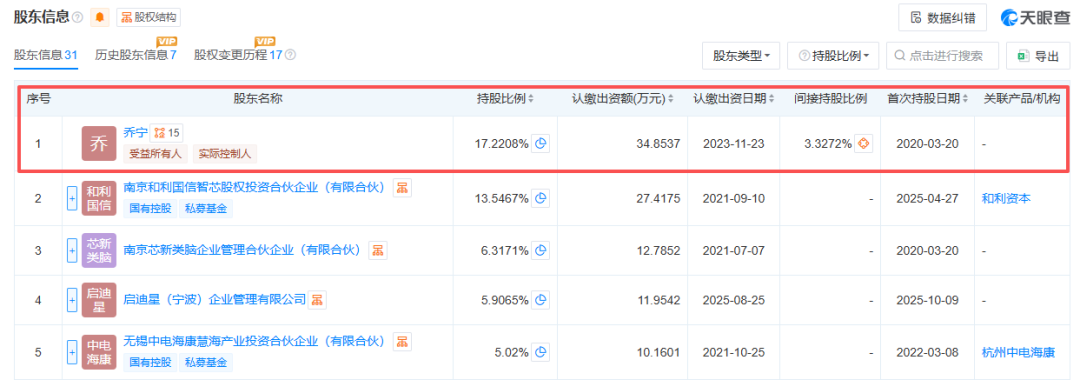The image size is (1080, 380).
Task: Open the 持股比例 dropdown filter
Action: coord(833,56)
